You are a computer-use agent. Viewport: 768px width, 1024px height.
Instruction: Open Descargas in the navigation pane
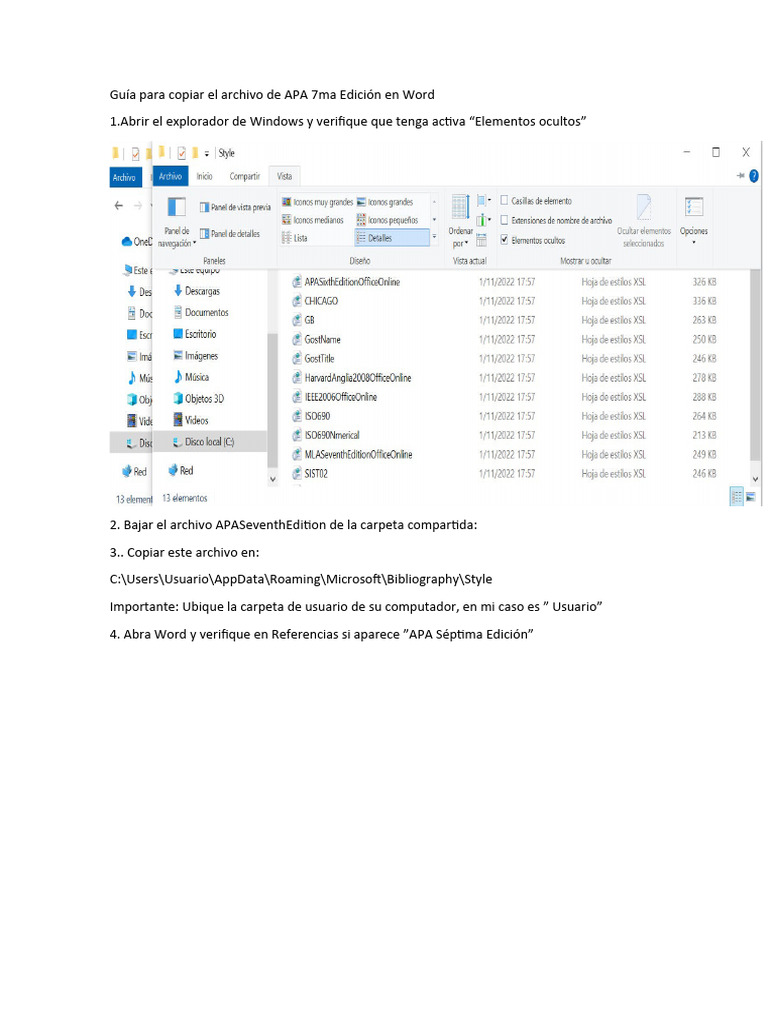pos(197,291)
